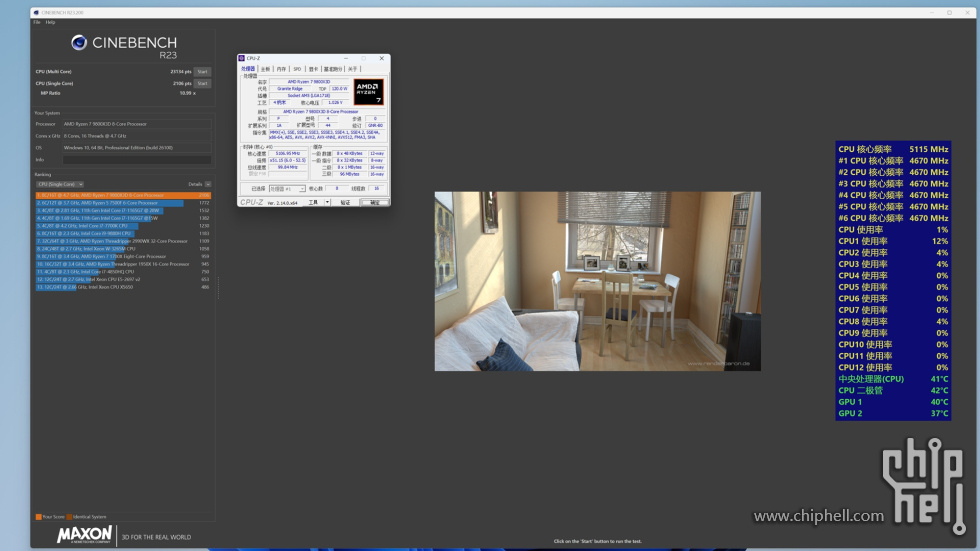Minimize the CPU-Z window
980x551 pixels.
[x=346, y=58]
